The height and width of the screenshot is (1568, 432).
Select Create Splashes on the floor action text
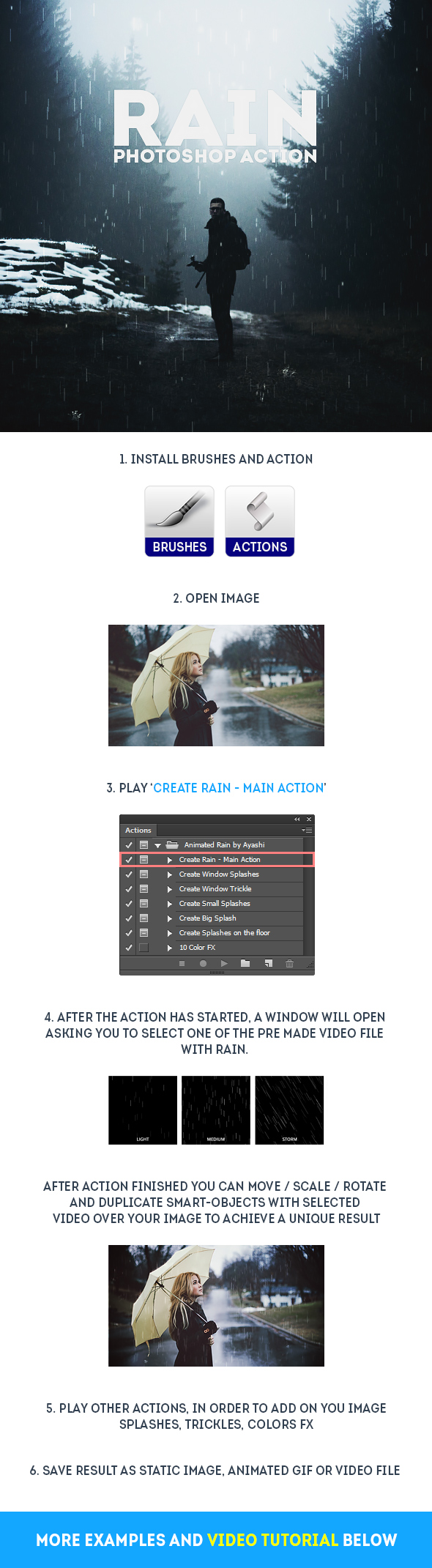tap(224, 932)
